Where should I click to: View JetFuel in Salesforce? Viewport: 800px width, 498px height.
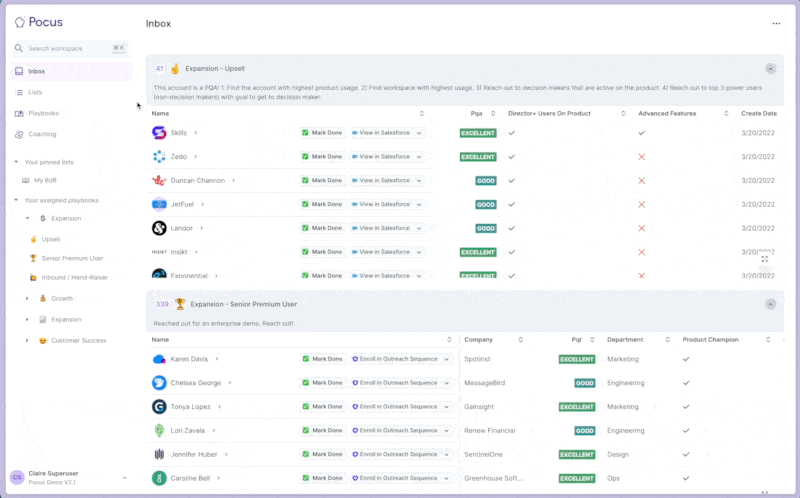click(x=382, y=204)
